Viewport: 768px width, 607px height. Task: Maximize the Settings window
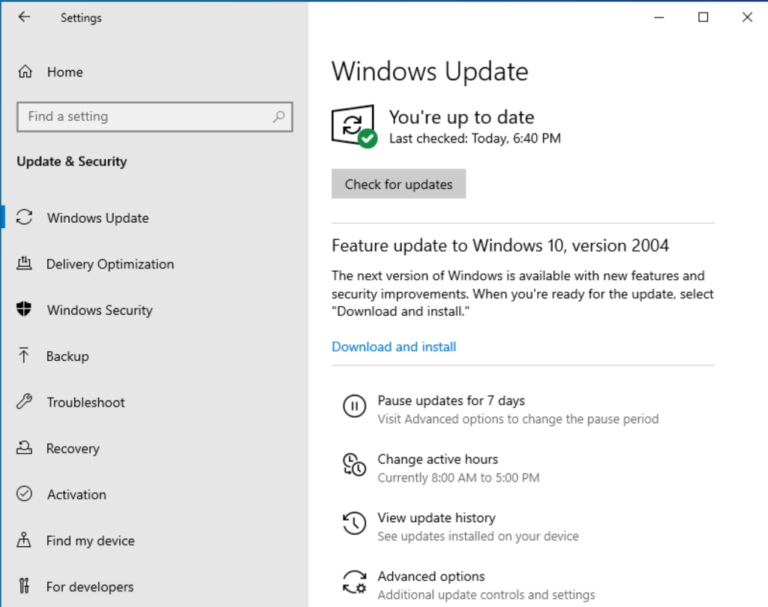tap(703, 17)
